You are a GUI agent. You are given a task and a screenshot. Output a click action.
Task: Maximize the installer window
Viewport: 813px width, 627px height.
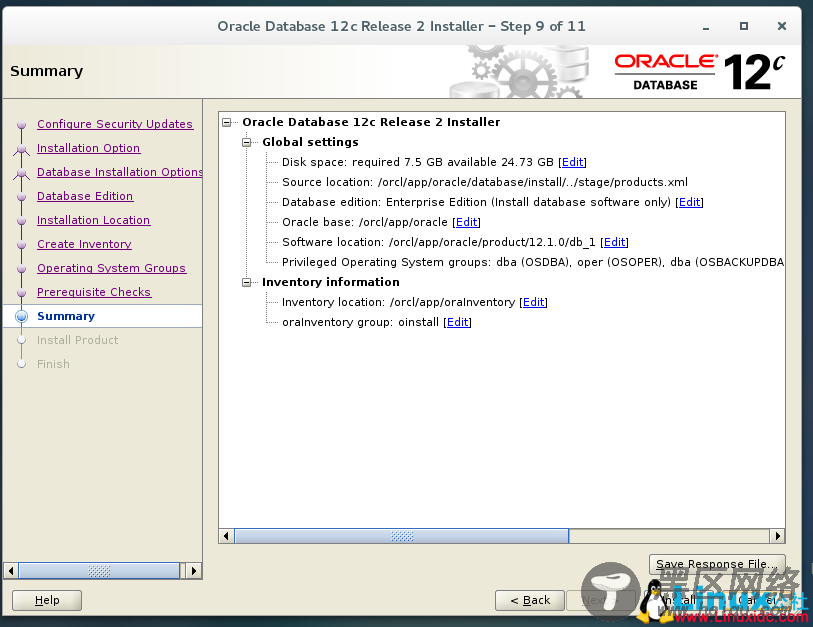pyautogui.click(x=744, y=26)
